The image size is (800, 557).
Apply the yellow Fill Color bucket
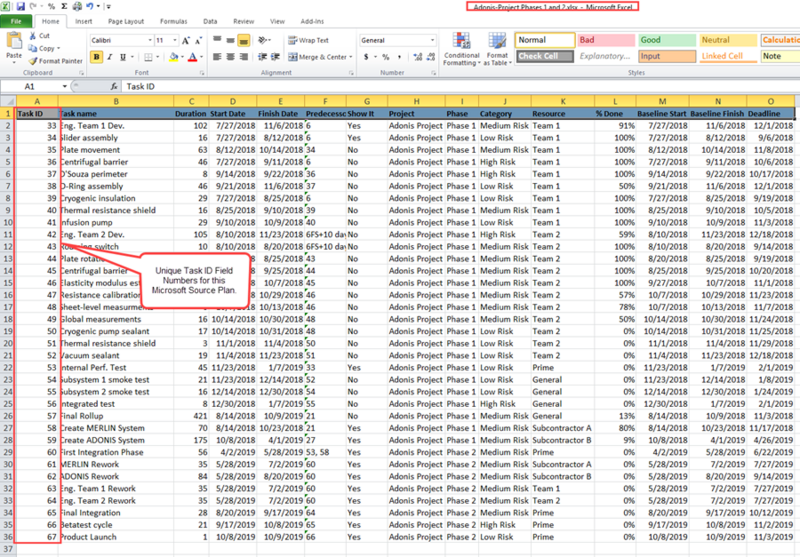(173, 57)
